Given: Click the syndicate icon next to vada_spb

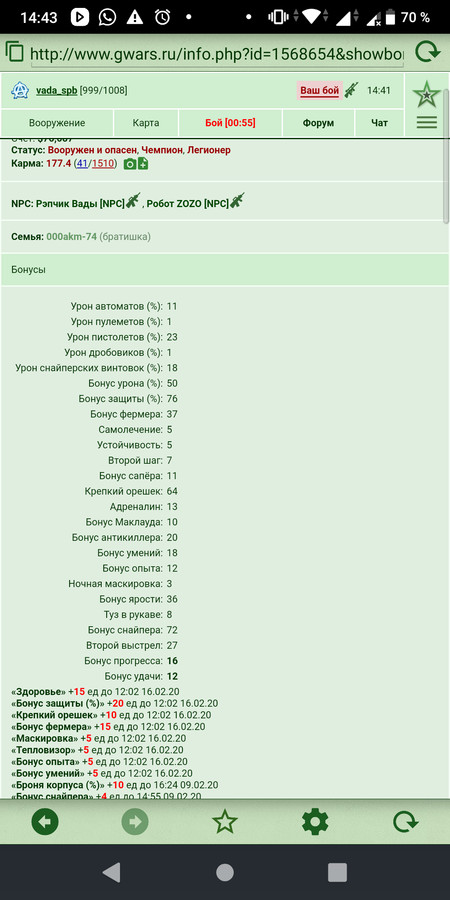Looking at the screenshot, I should (x=20, y=90).
